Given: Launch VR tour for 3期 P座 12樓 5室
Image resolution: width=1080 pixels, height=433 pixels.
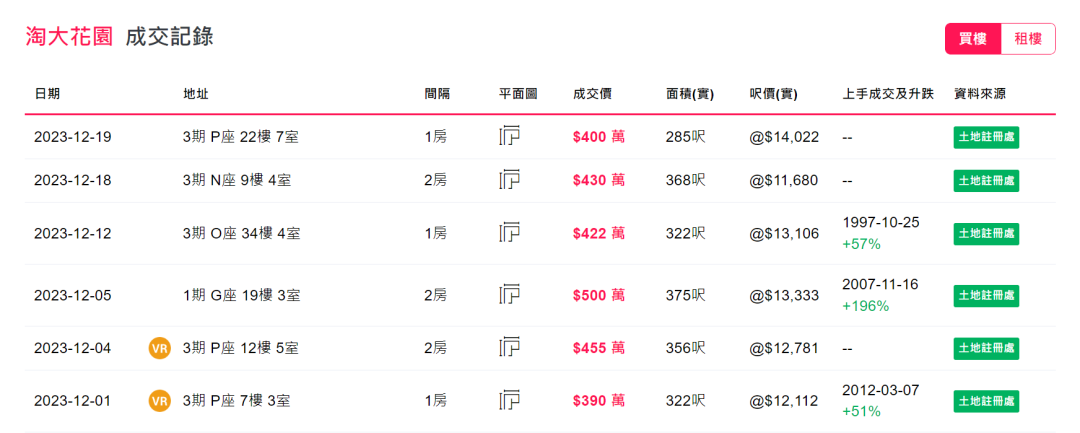Looking at the screenshot, I should tap(159, 348).
